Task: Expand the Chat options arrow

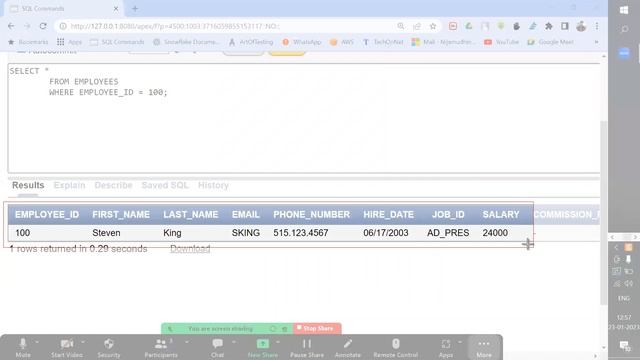Action: click(234, 342)
